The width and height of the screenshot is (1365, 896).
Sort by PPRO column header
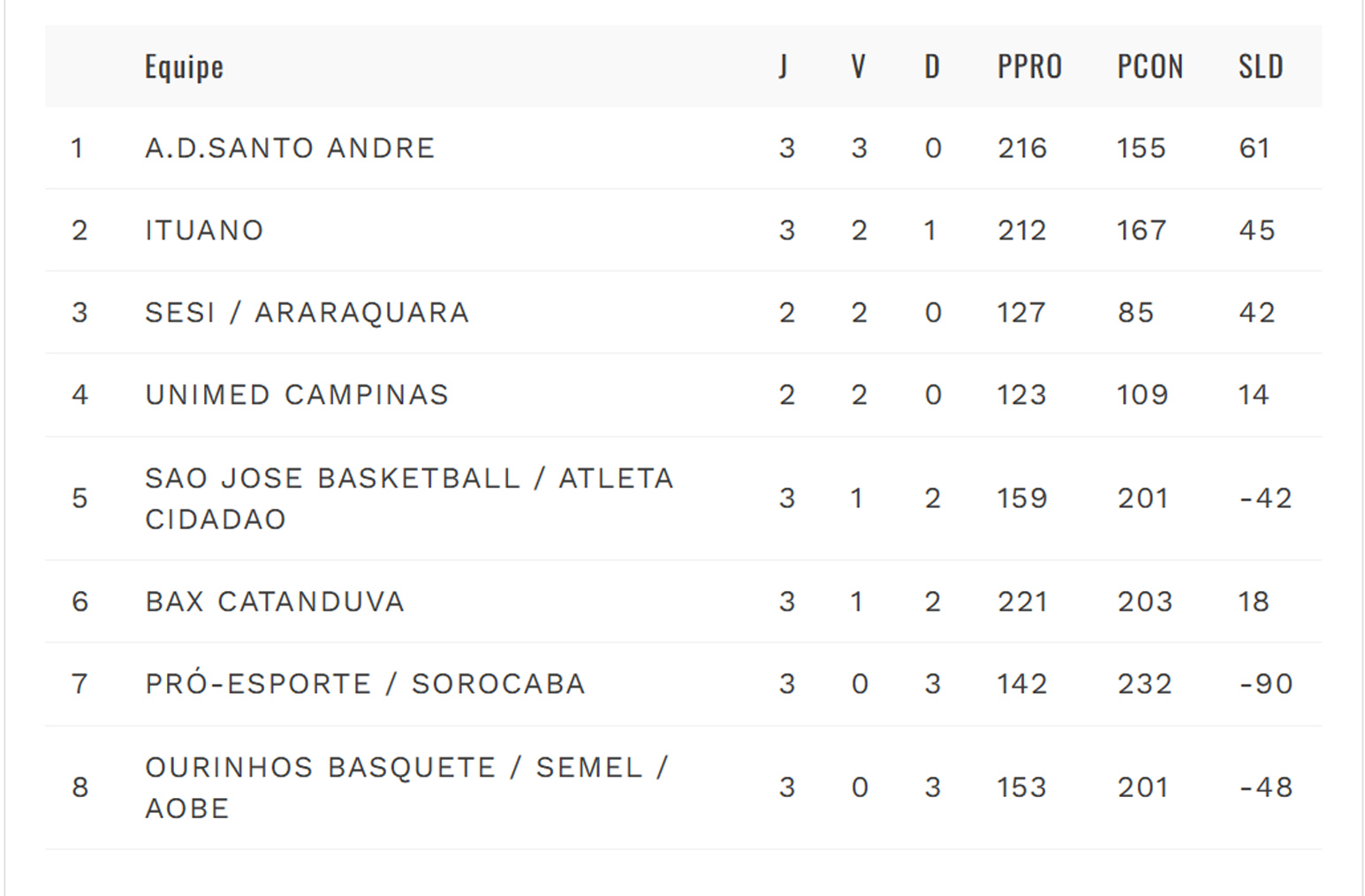(1029, 66)
